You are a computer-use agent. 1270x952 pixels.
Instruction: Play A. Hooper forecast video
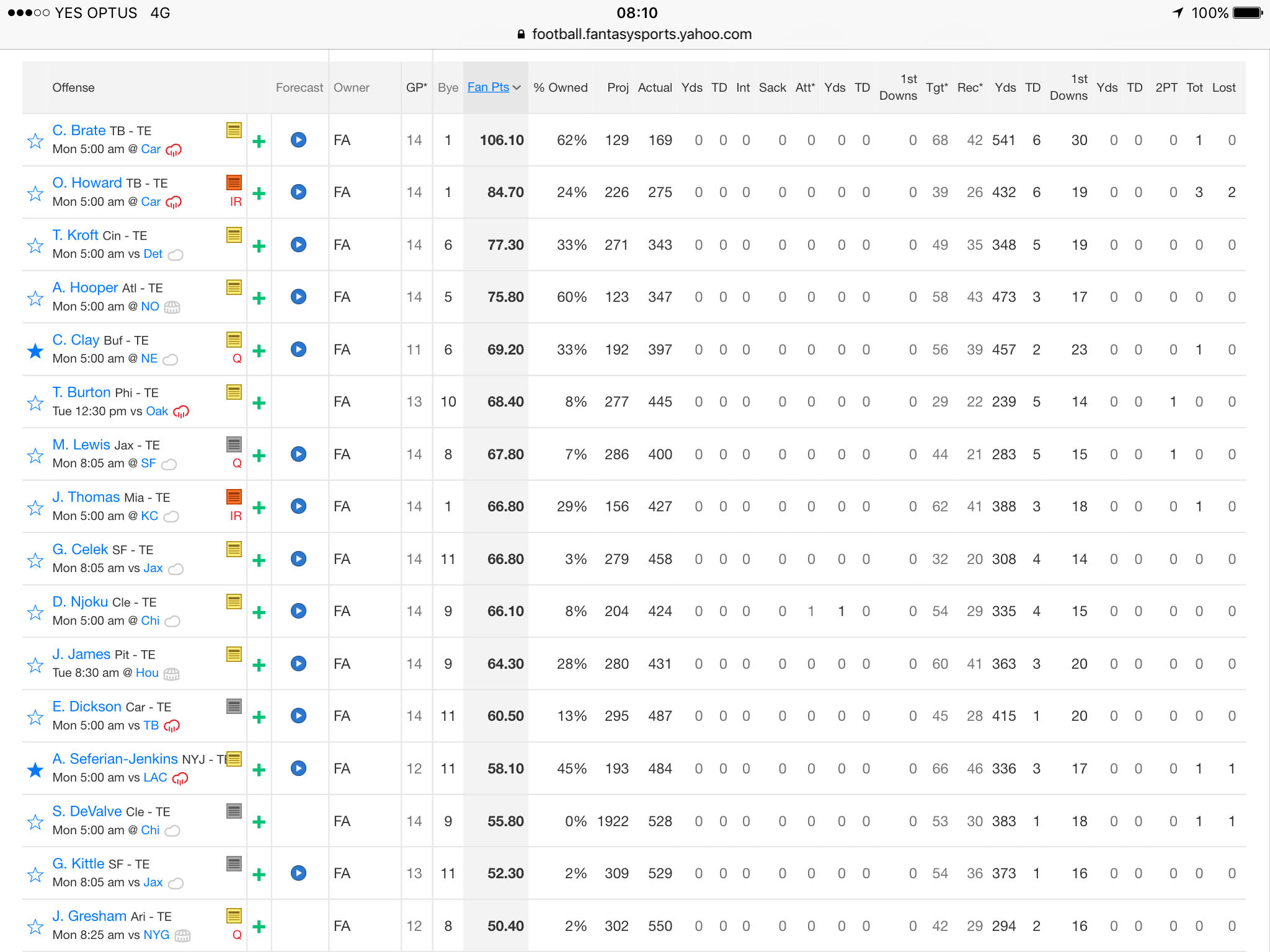click(x=298, y=297)
